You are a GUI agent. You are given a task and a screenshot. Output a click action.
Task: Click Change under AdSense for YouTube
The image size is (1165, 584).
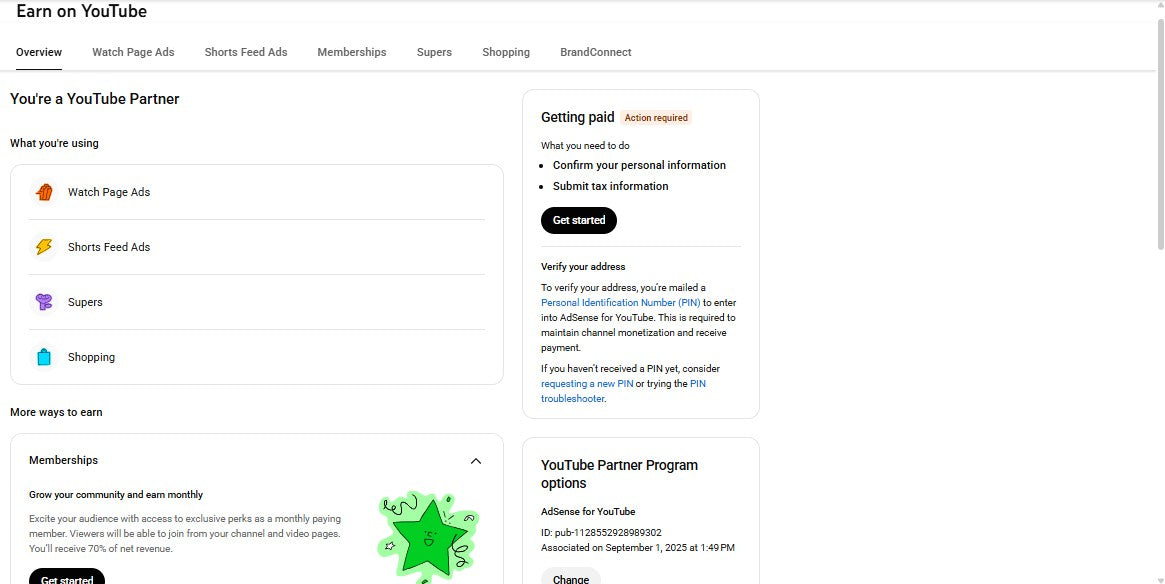(570, 577)
